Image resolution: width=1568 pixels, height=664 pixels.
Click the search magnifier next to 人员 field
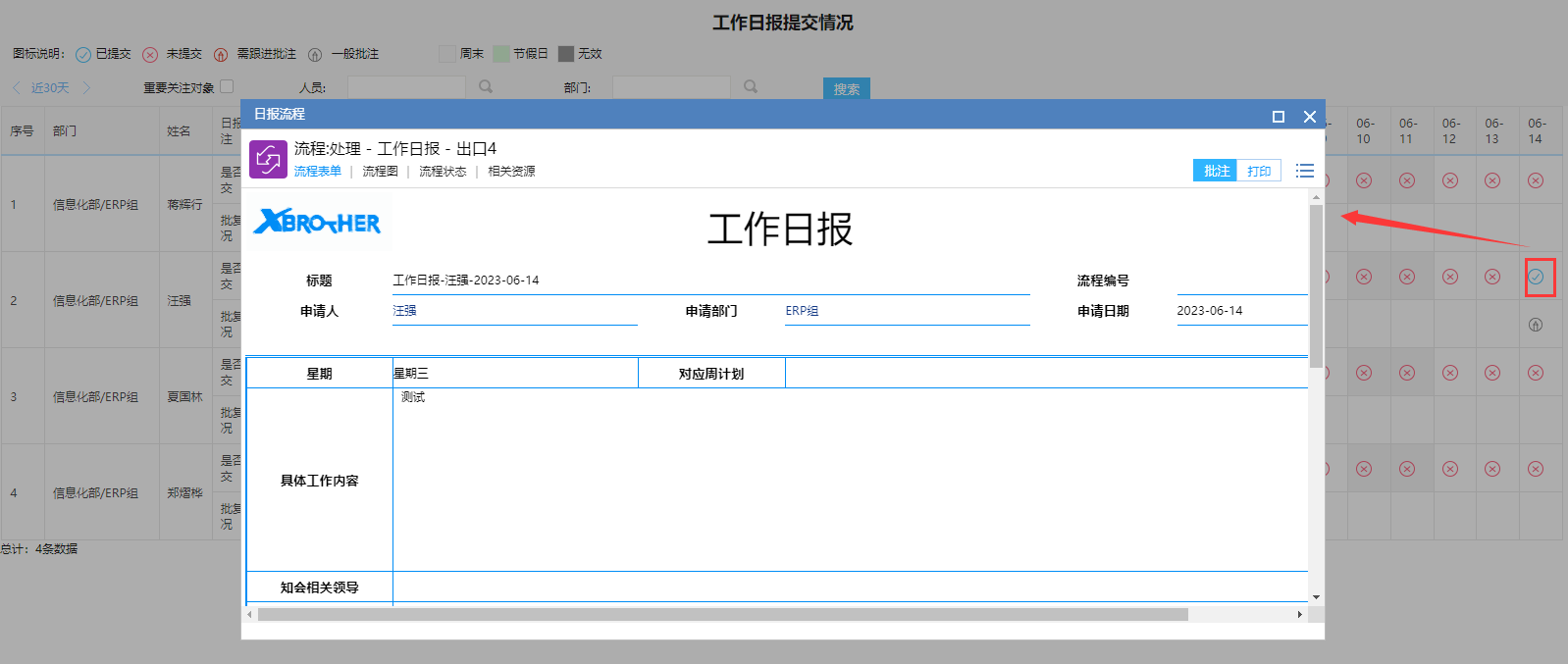coord(486,87)
